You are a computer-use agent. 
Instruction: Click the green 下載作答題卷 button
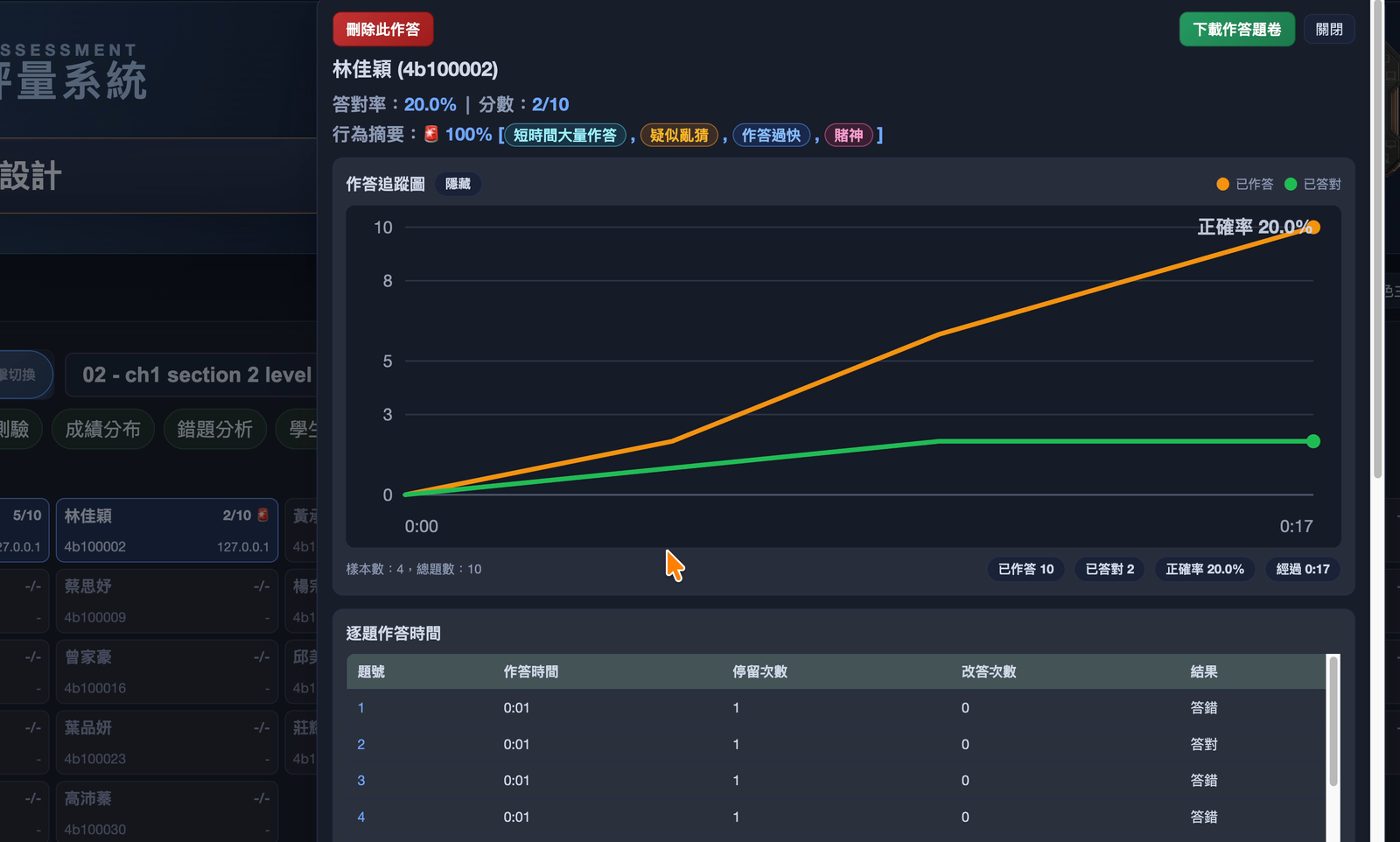pyautogui.click(x=1236, y=30)
